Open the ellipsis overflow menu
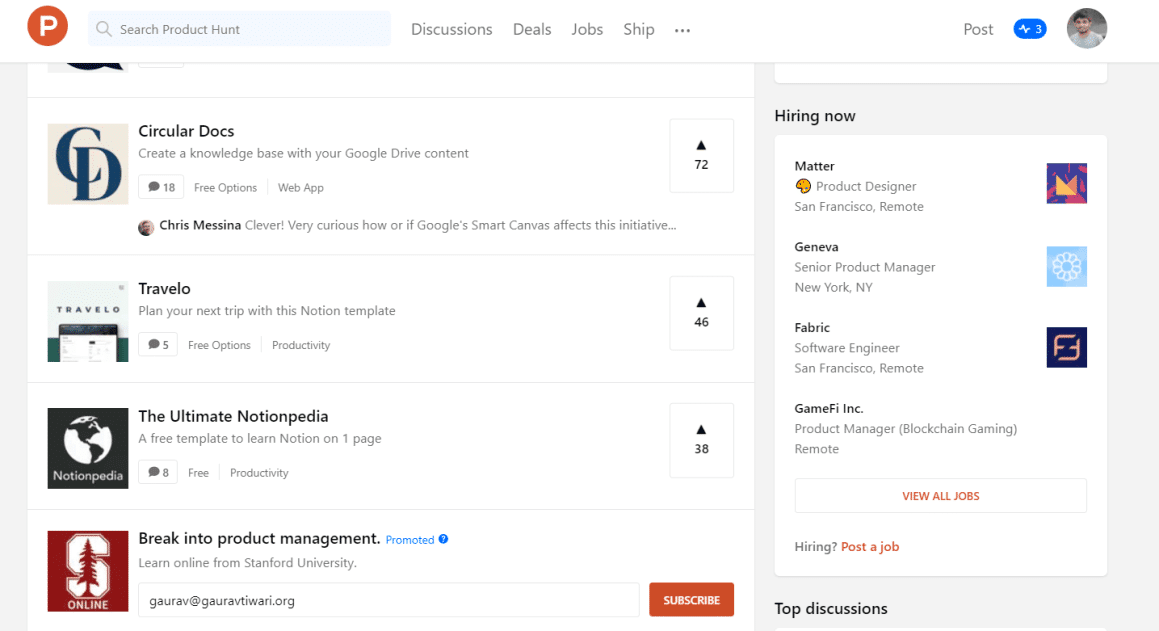This screenshot has height=631, width=1159. click(682, 30)
